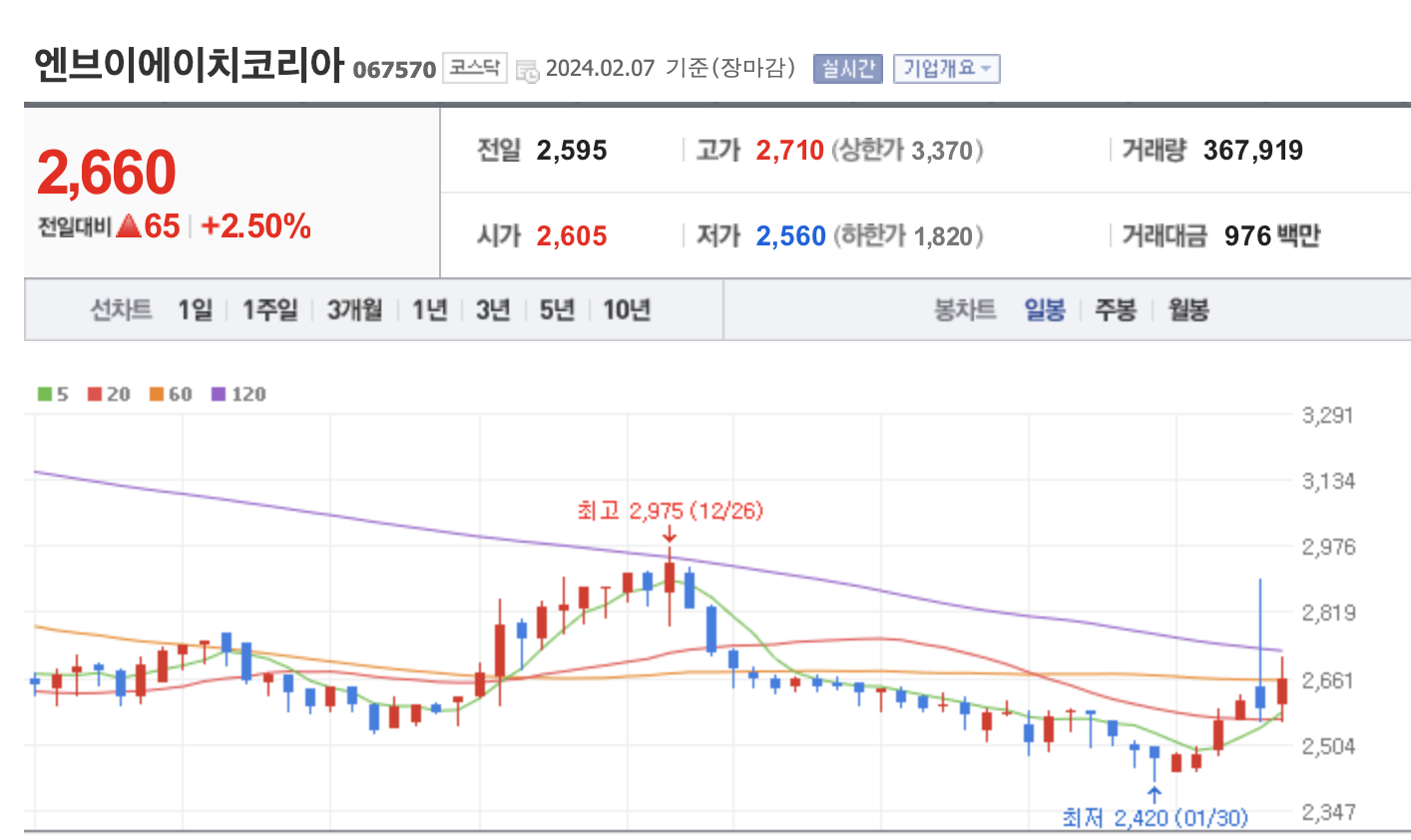Viewport: 1411px width, 840px height.
Task: Click the 전일 value 2,595
Action: [572, 151]
